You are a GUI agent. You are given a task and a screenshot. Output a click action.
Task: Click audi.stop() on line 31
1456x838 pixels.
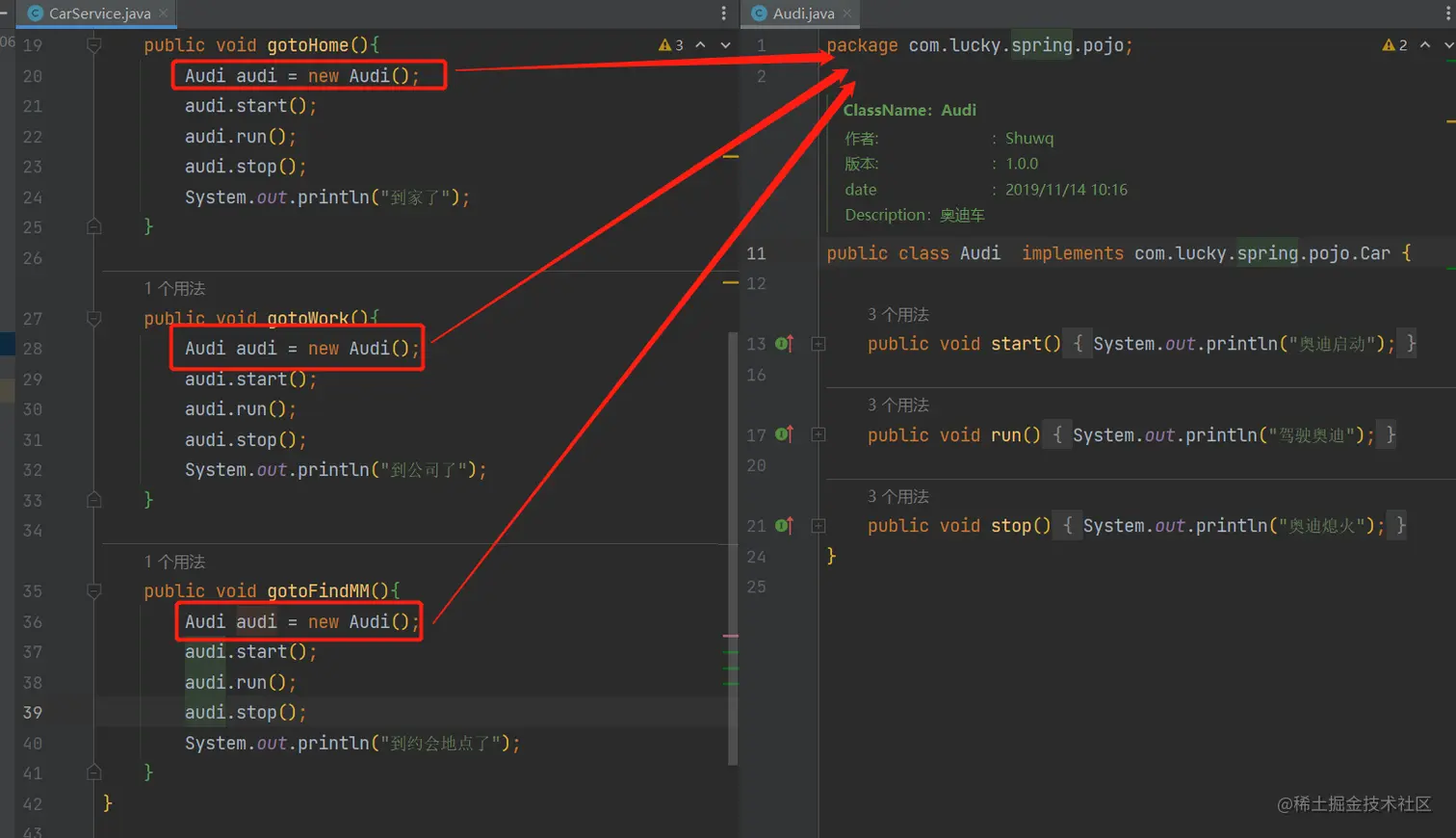point(246,439)
